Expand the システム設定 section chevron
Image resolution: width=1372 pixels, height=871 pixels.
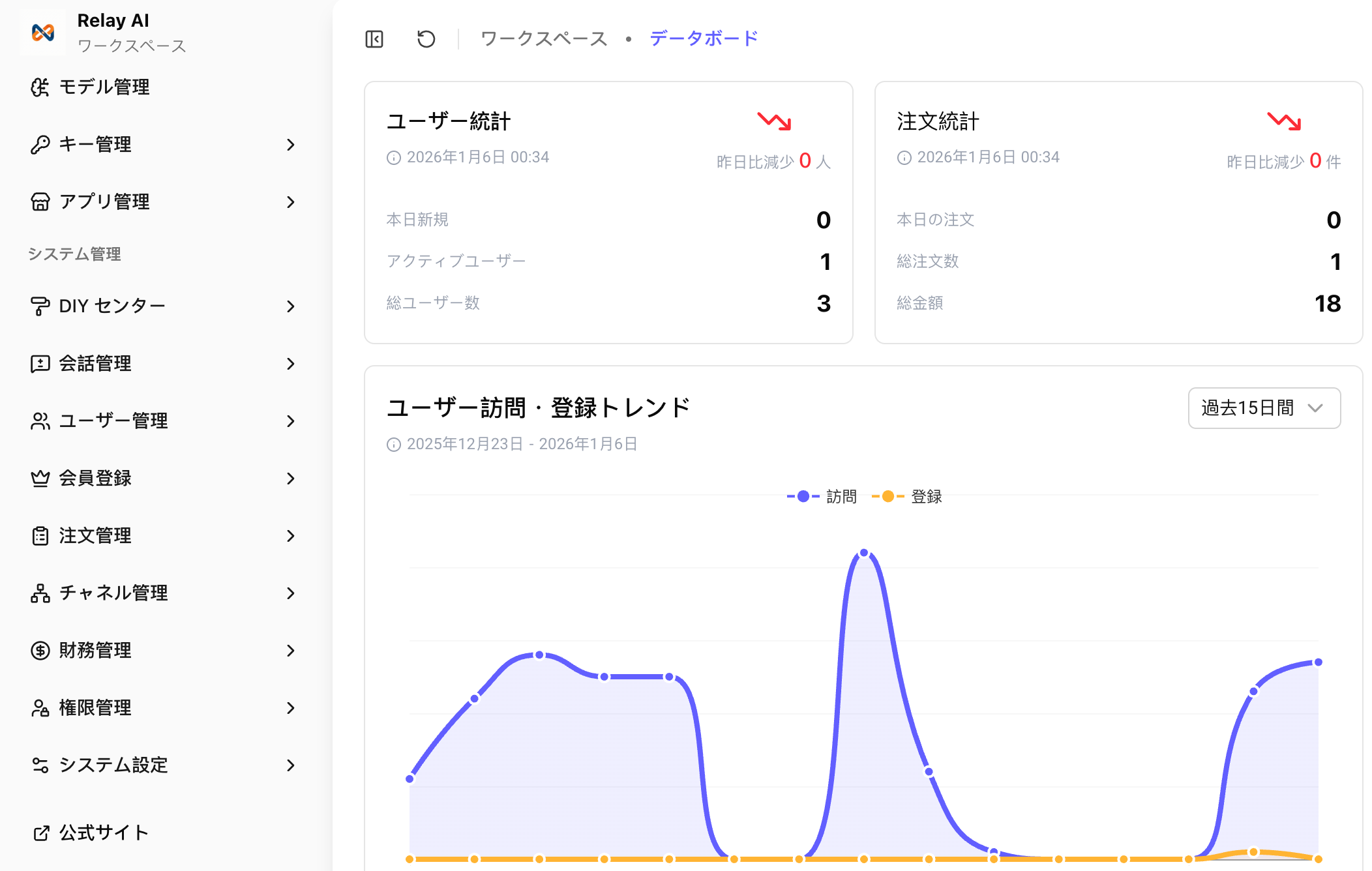[x=291, y=765]
